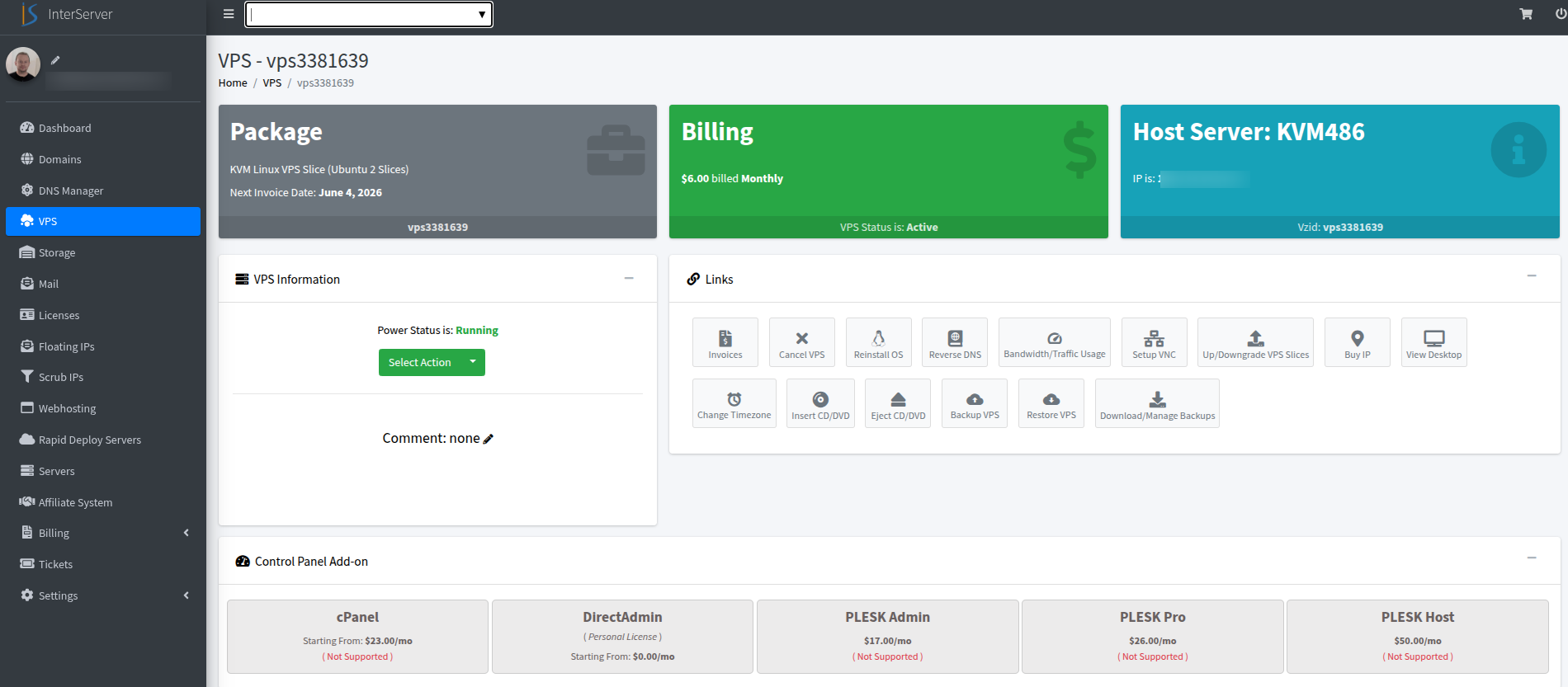
Task: Click 'Vzid: vps3381639' on host card
Action: 1340,227
